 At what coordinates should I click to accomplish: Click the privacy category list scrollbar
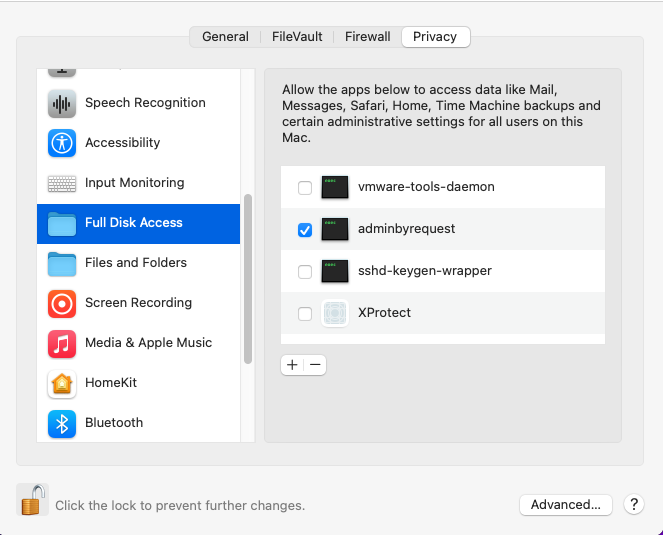coord(248,279)
